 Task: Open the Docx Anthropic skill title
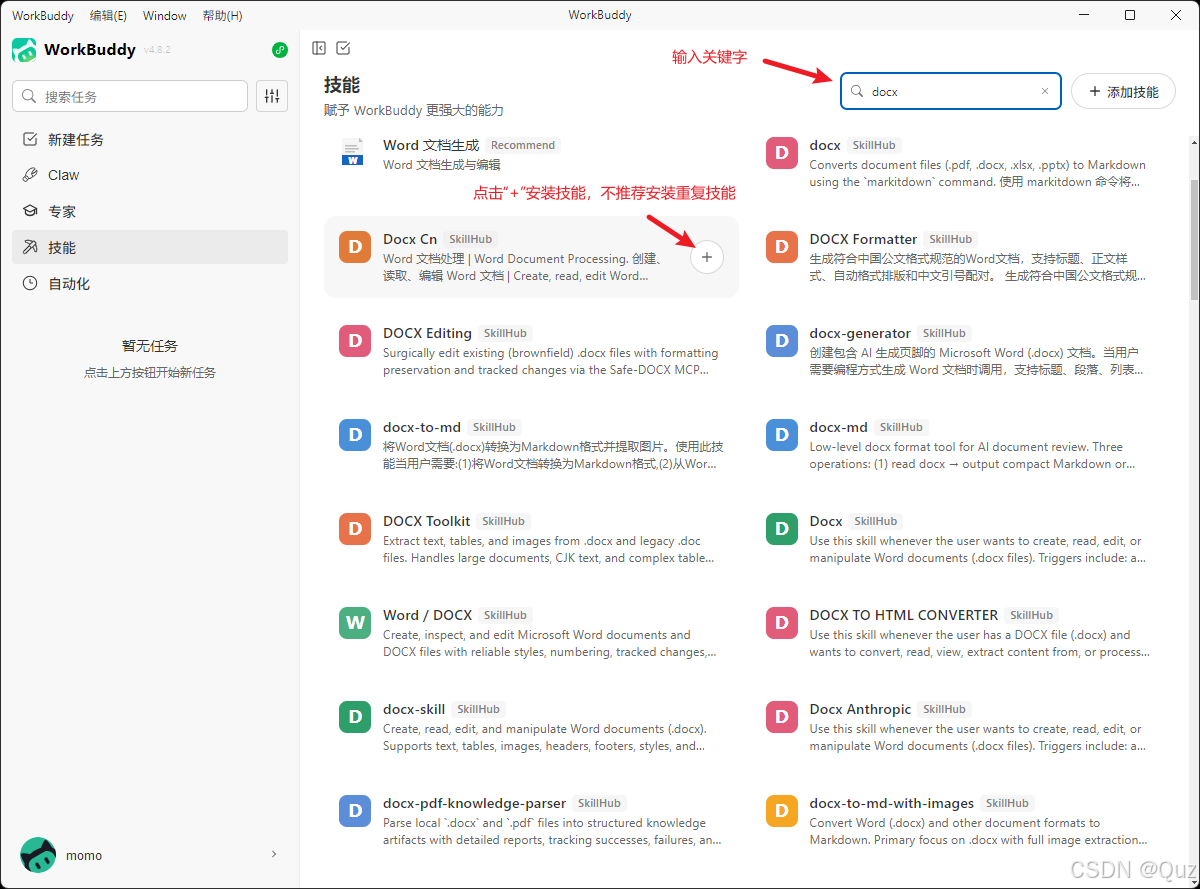[860, 709]
